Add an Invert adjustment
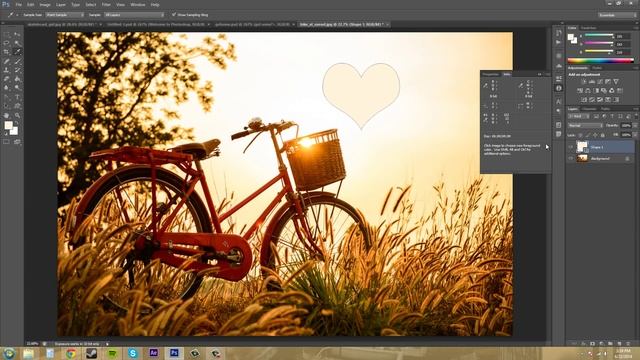The width and height of the screenshot is (640, 360). [584, 100]
